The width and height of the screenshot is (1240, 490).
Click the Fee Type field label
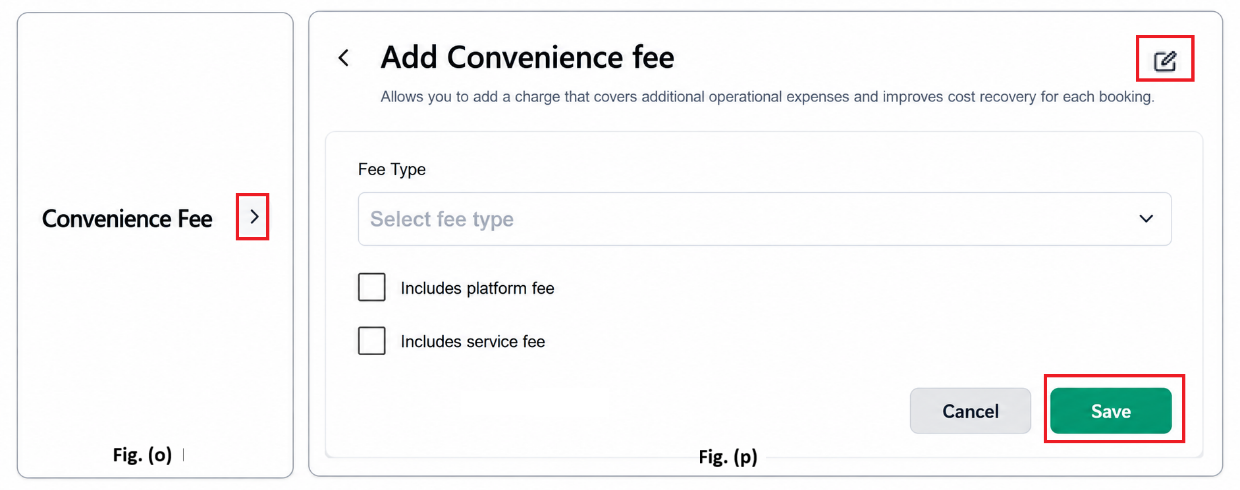[392, 170]
